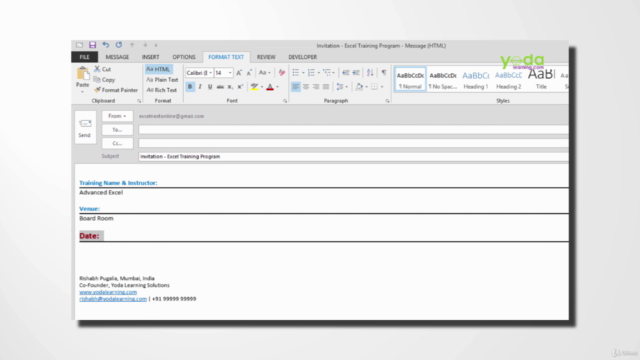The width and height of the screenshot is (640, 360).
Task: Redo the last action
Action: [119, 45]
